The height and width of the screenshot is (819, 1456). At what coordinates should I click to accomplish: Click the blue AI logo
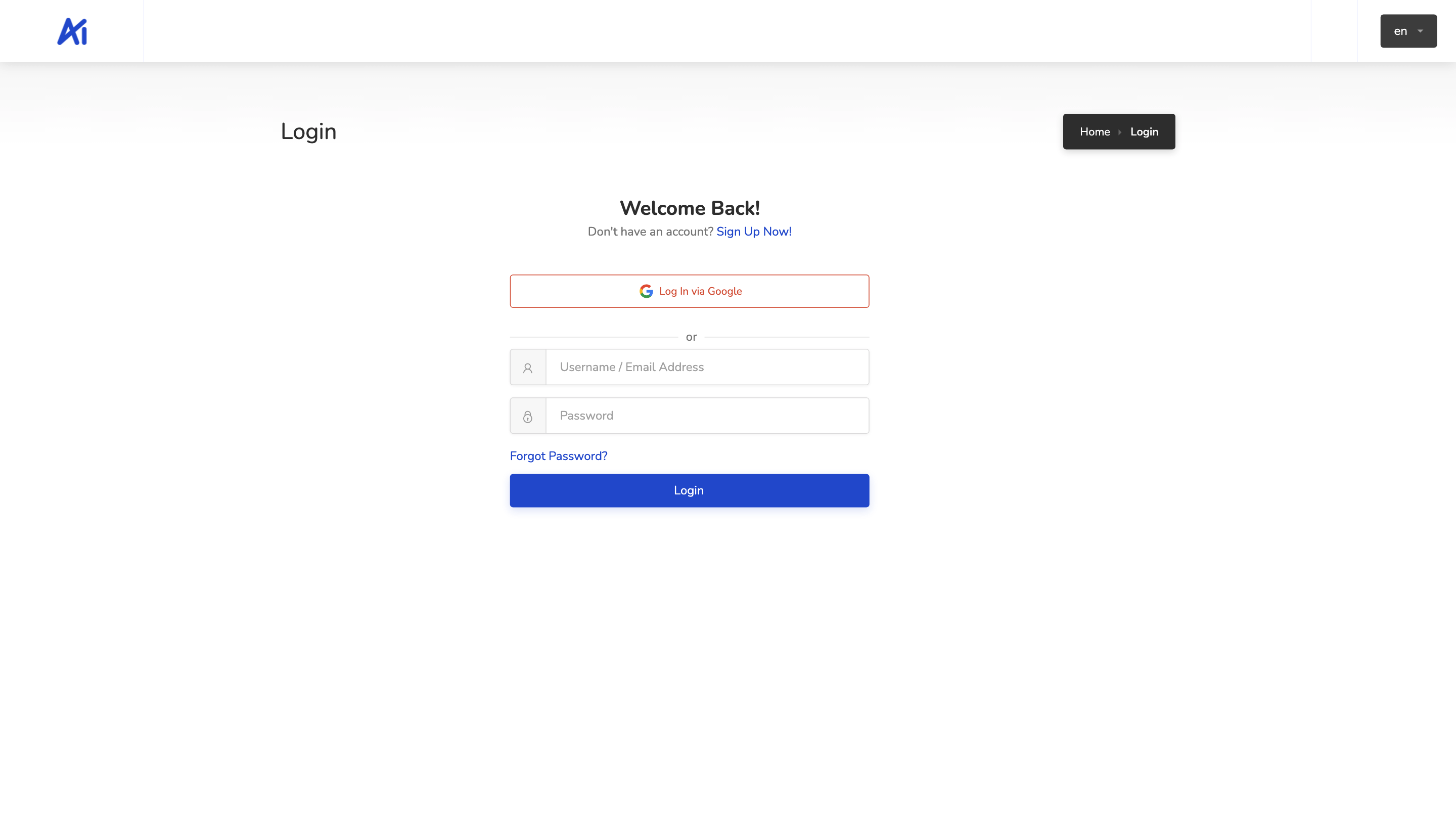tap(72, 31)
